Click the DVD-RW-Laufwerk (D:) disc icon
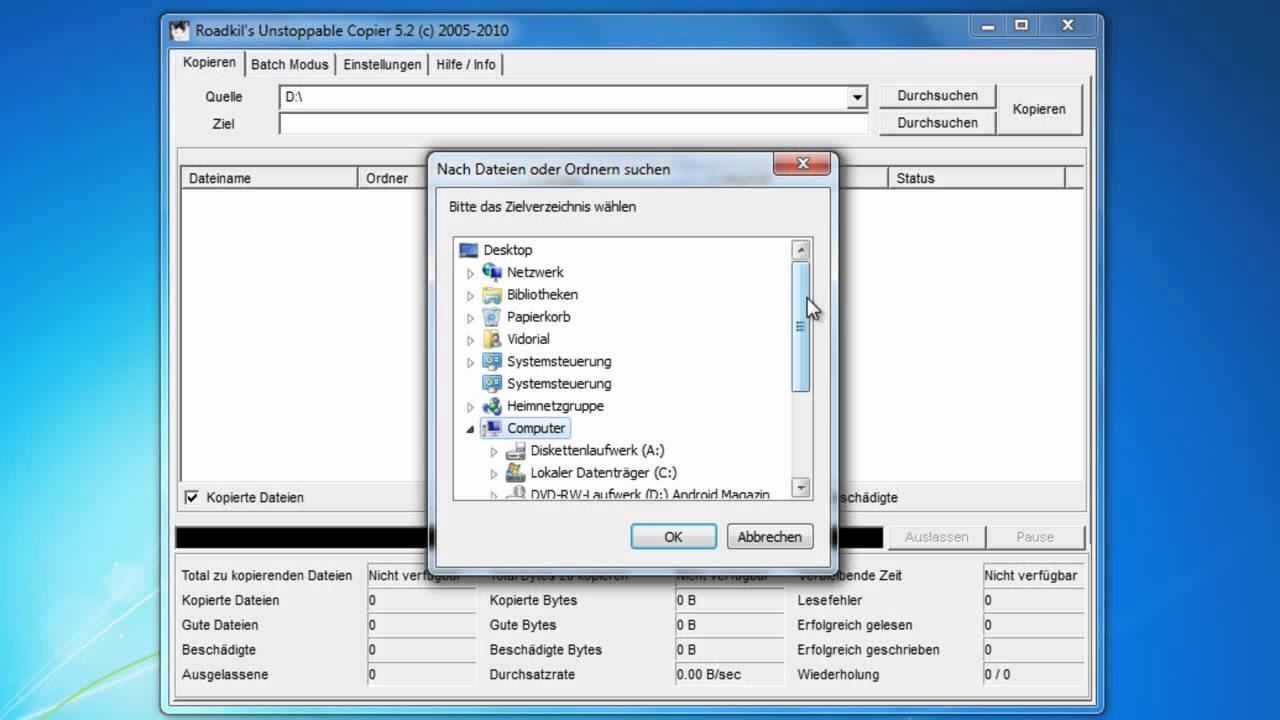Screen dimensions: 1280x720 pyautogui.click(x=515, y=493)
